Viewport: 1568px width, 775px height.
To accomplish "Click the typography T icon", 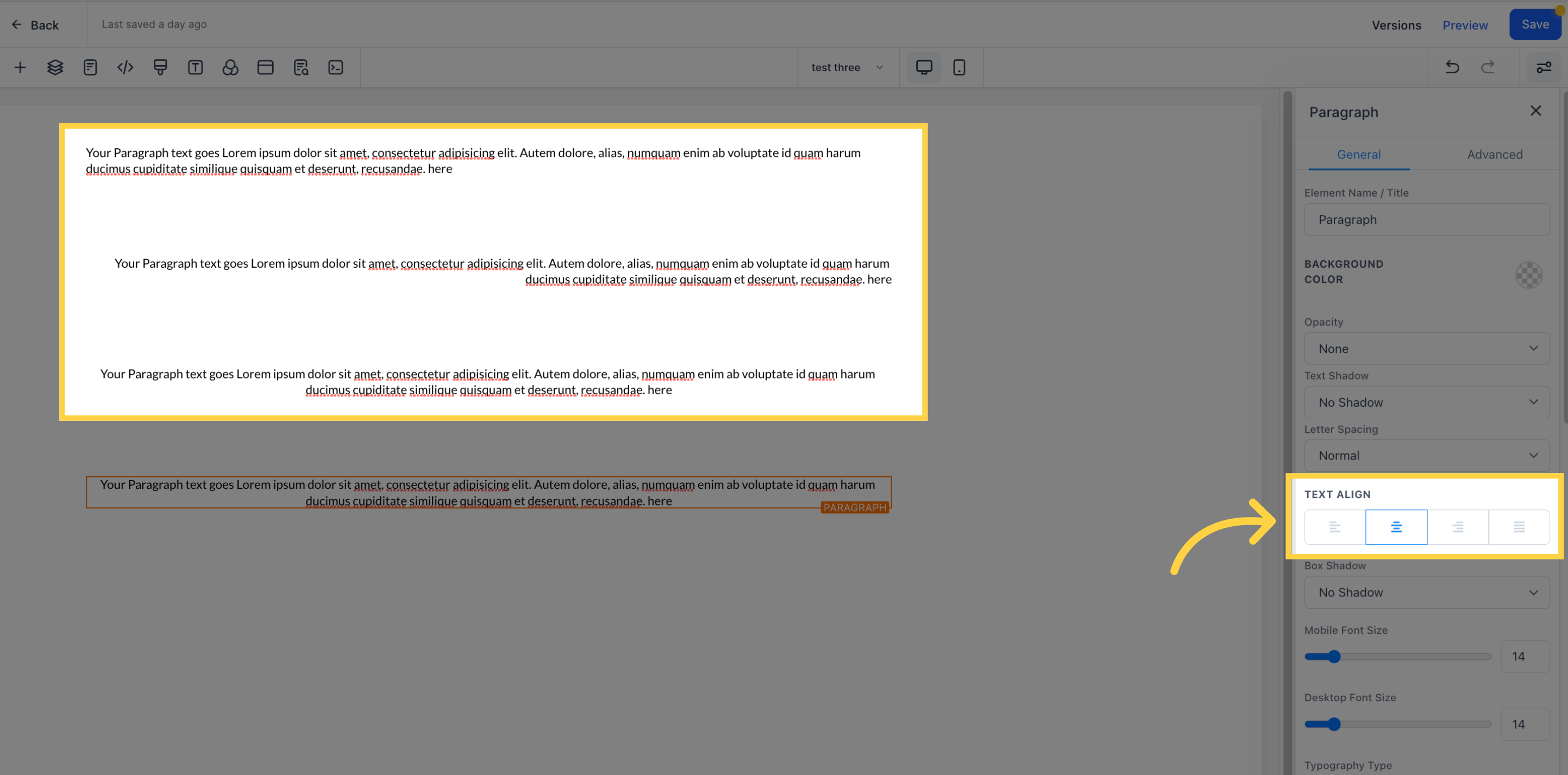I will tap(195, 67).
